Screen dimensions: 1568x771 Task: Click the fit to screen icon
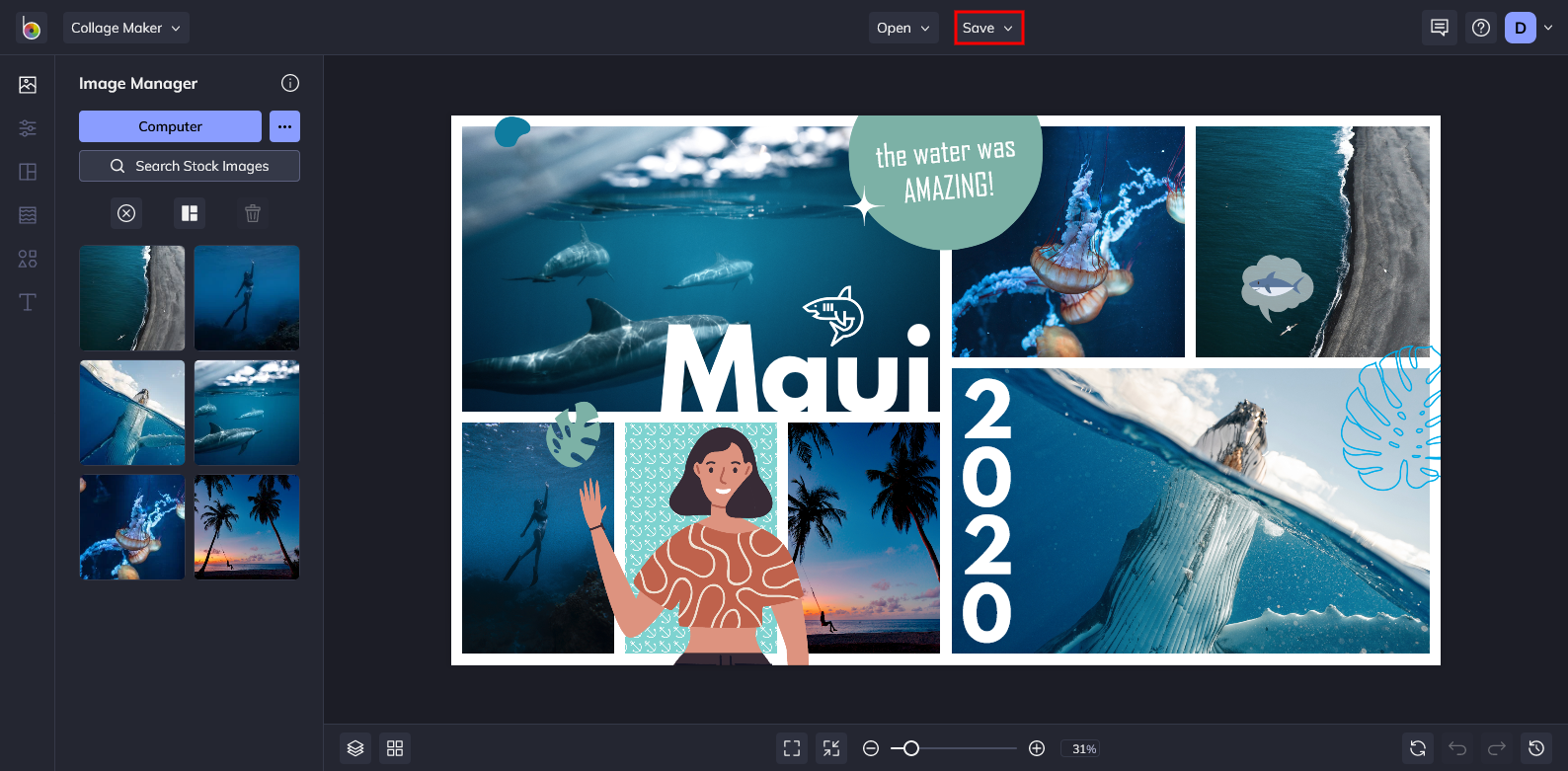pos(792,748)
